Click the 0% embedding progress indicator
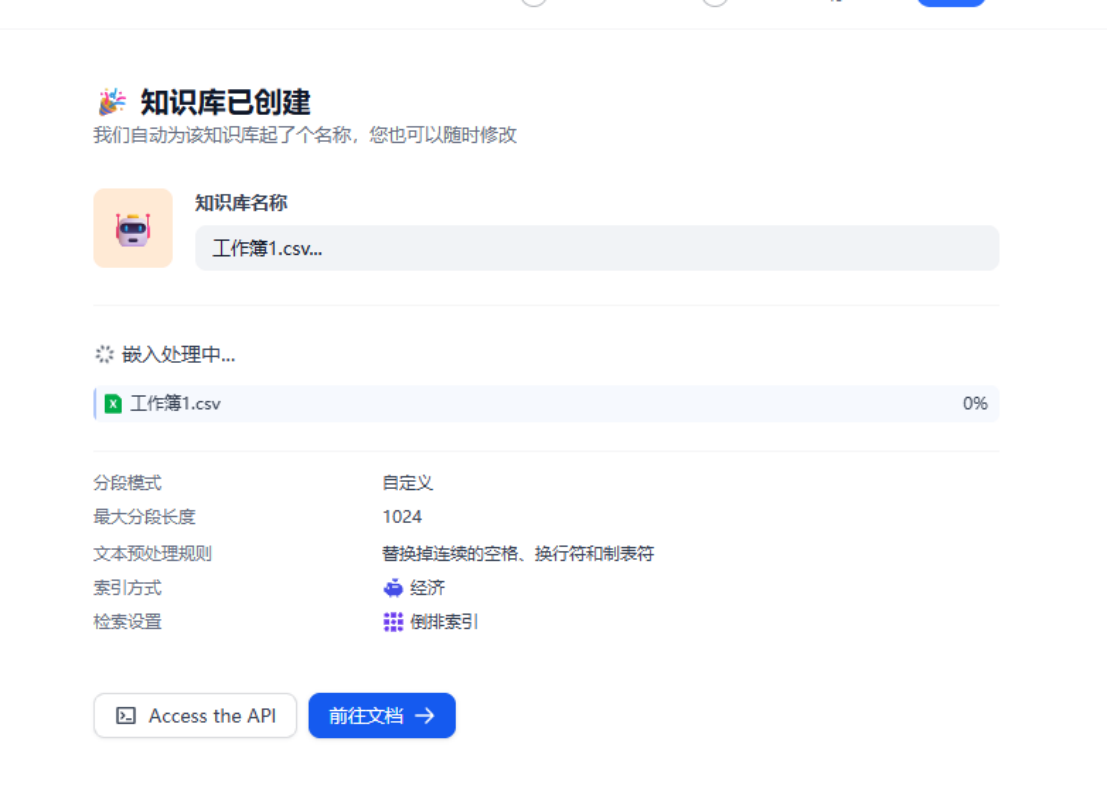This screenshot has height=809, width=1108. 974,404
